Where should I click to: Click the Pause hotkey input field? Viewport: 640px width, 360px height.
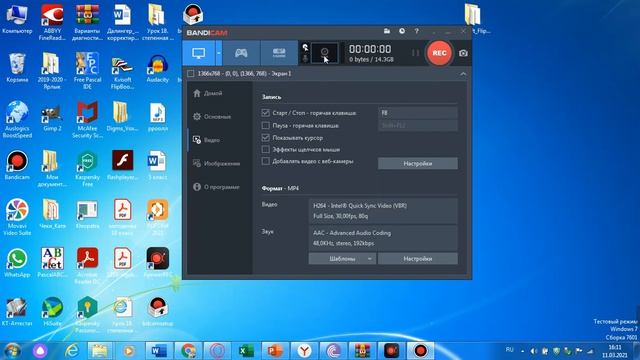pos(418,125)
